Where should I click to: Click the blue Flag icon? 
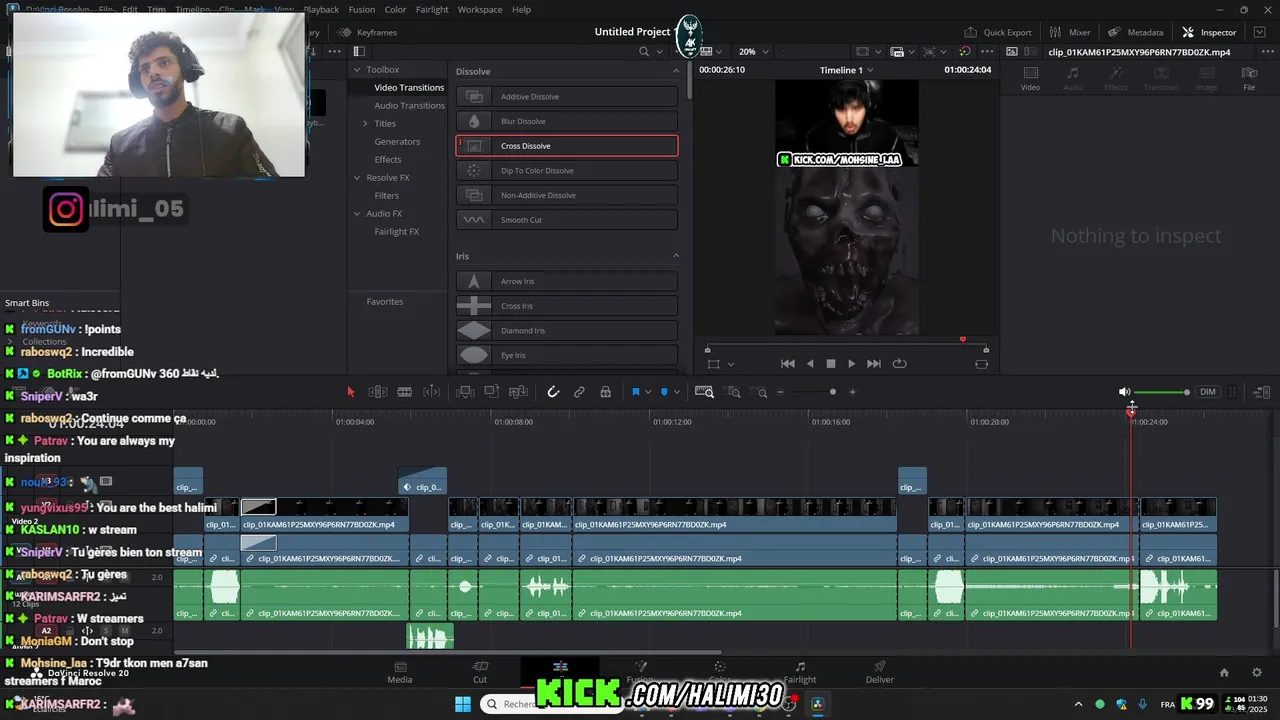pos(635,392)
